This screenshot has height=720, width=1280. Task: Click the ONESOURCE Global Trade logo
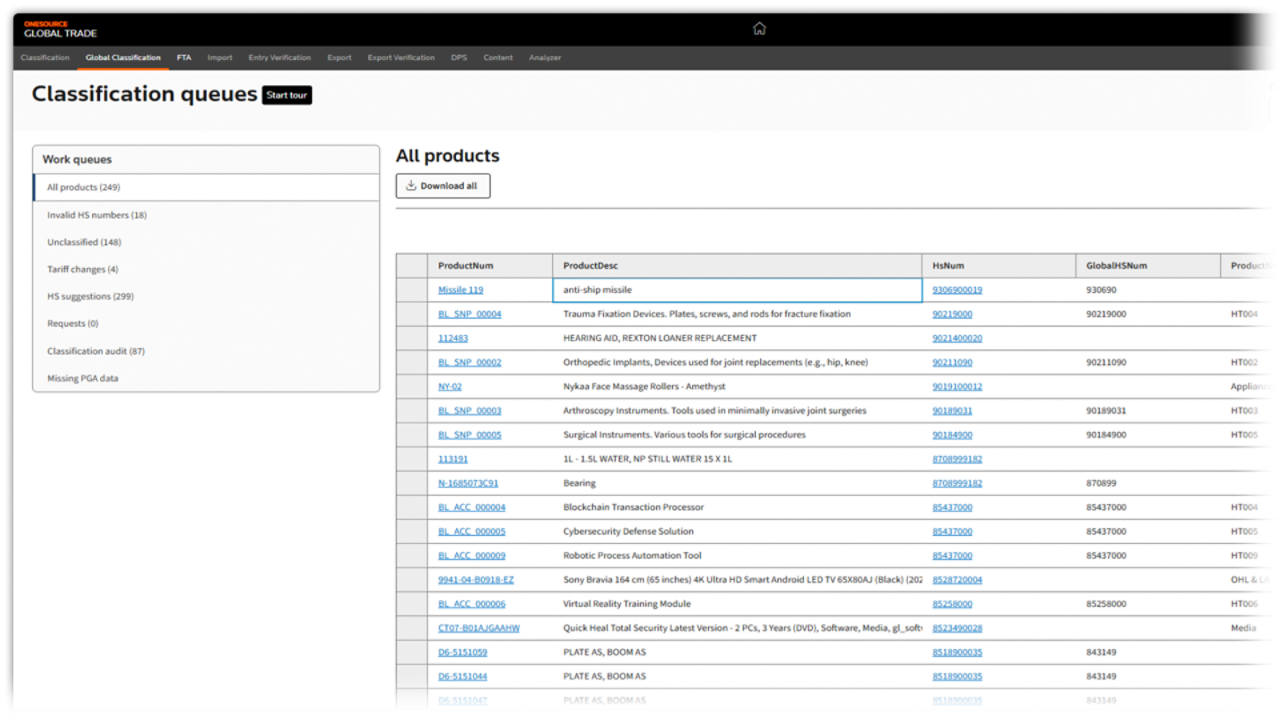pos(60,29)
